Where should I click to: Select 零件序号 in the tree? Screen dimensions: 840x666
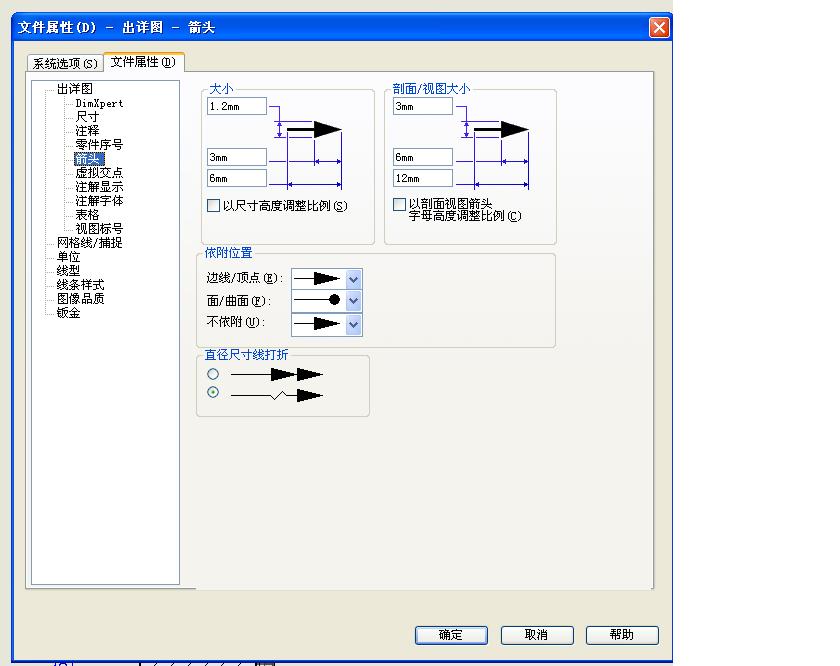[99, 145]
